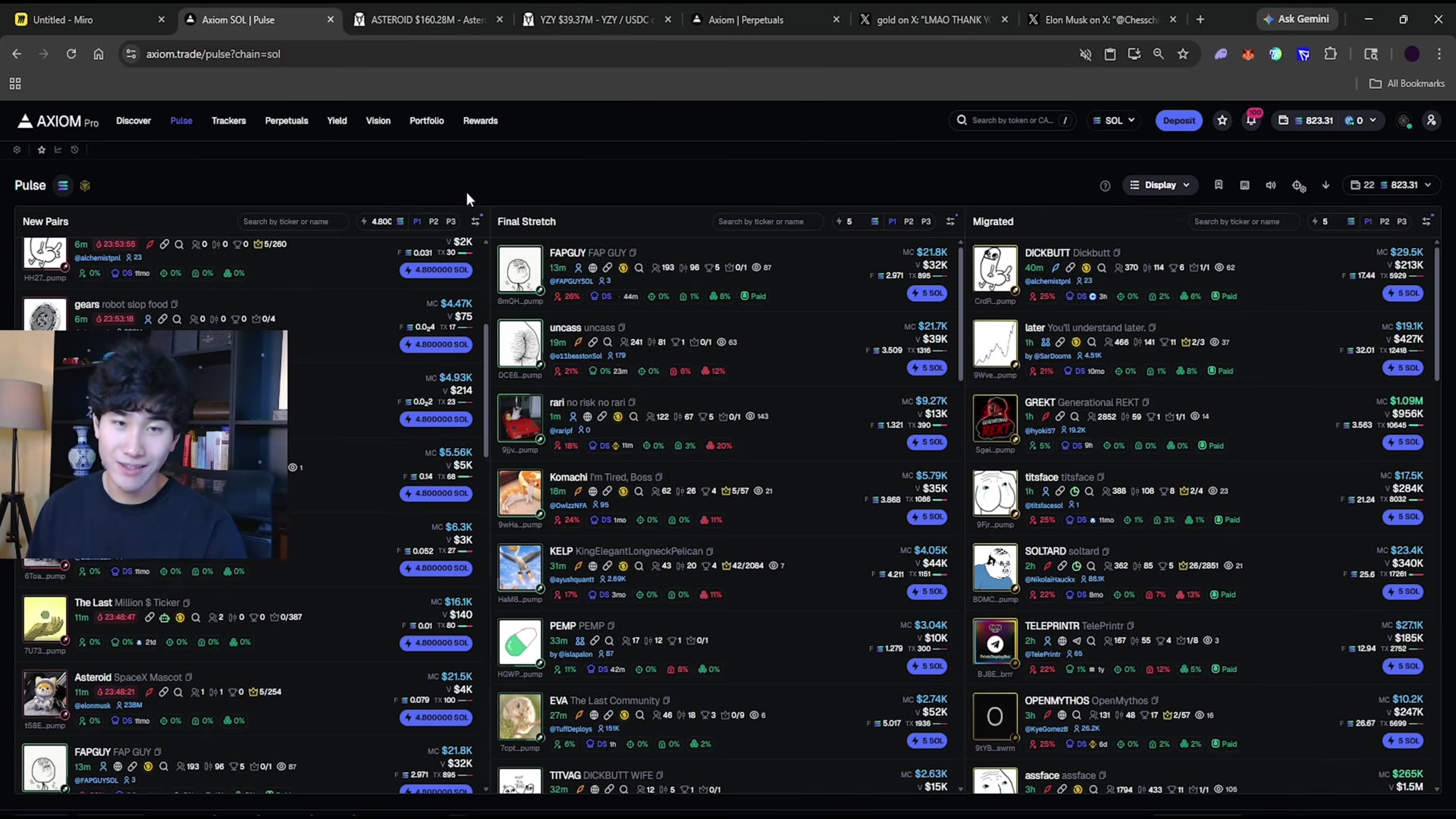The width and height of the screenshot is (1456, 819).
Task: Click the keyboard hotkeys icon beside Display
Action: pos(1244,185)
